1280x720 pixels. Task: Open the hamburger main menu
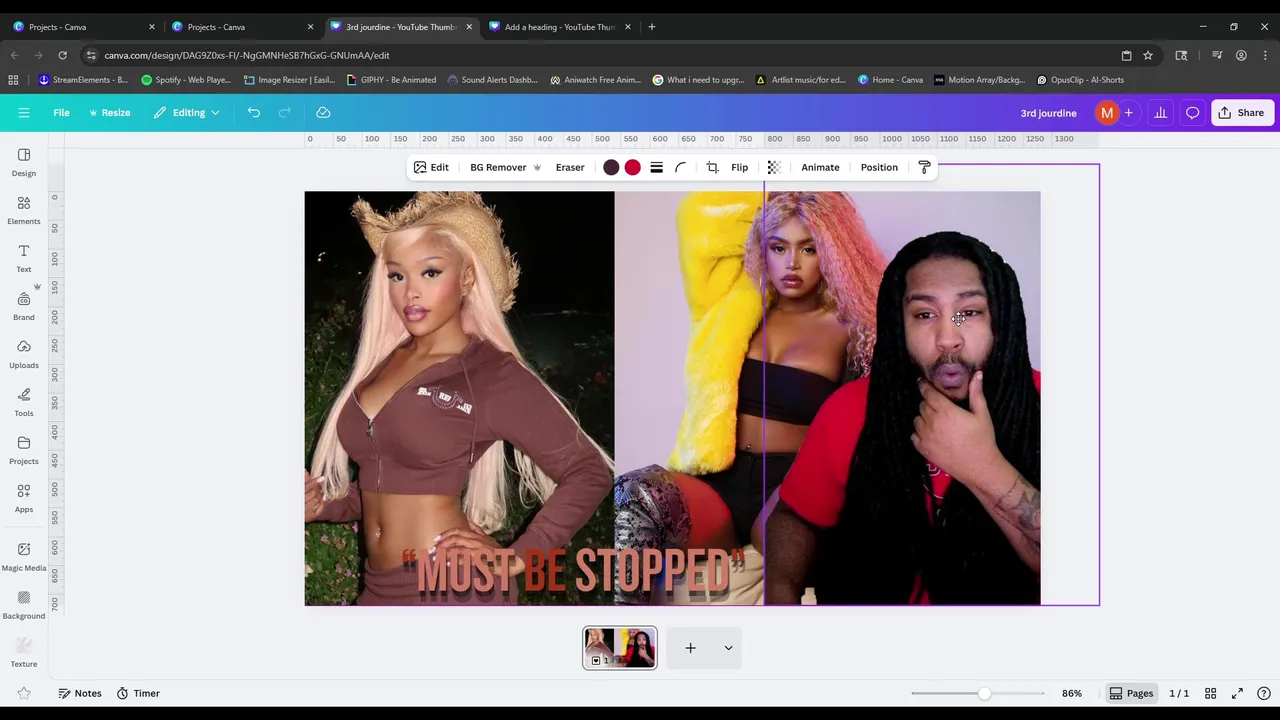tap(24, 113)
